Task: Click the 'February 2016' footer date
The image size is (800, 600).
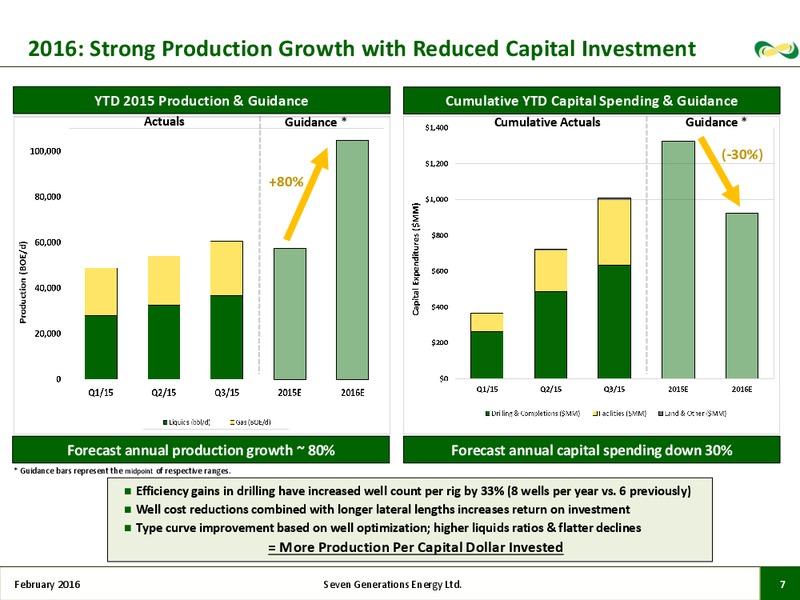Action: point(47,584)
